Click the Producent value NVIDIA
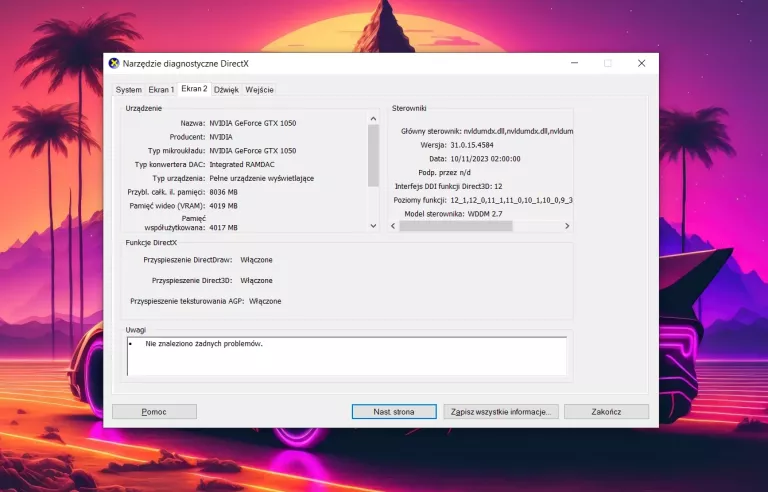768x492 pixels. coord(221,137)
